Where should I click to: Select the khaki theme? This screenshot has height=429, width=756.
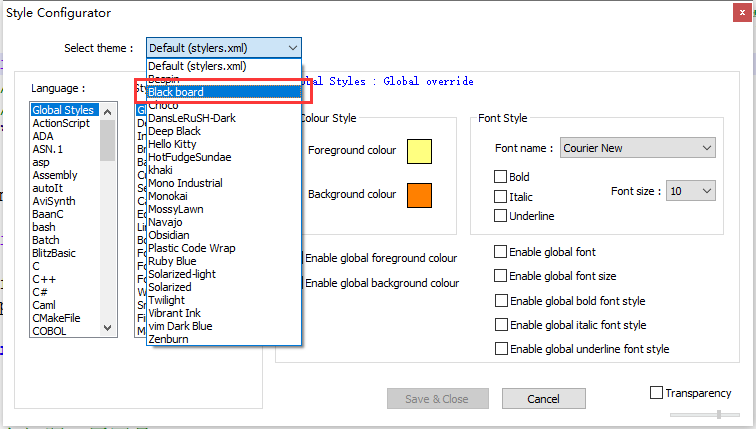point(224,170)
